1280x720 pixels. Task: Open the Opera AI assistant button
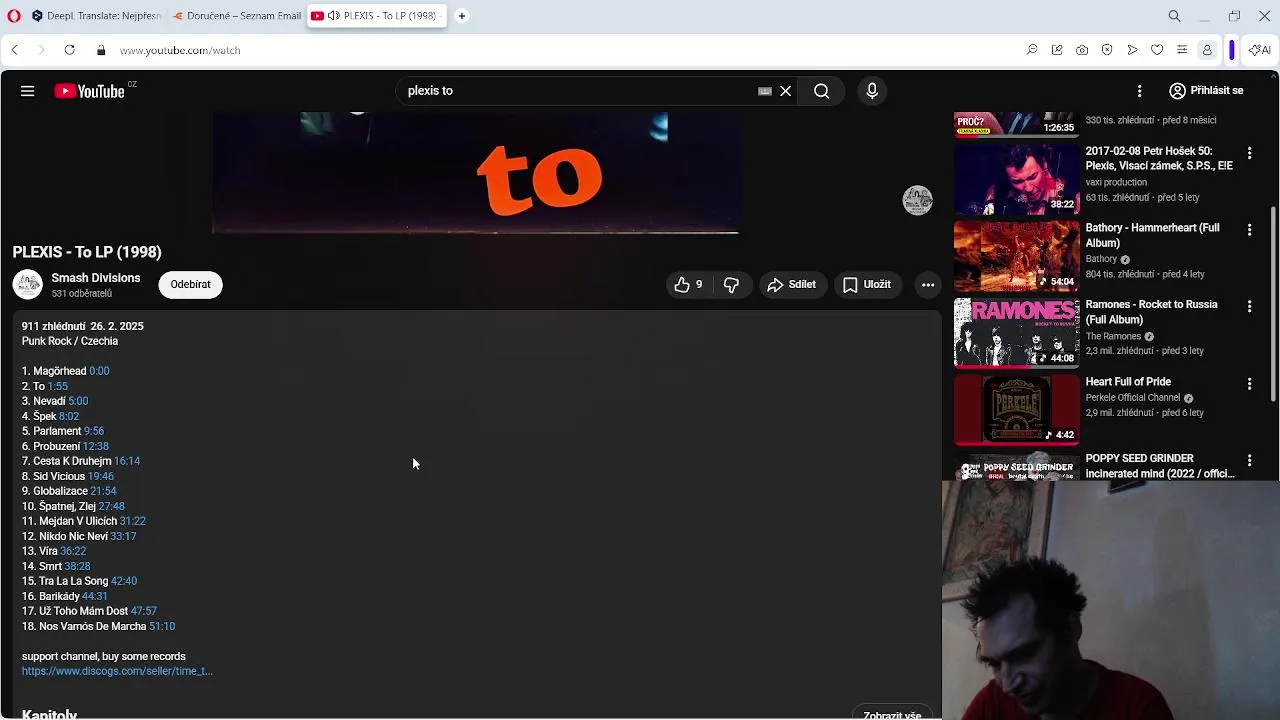pos(1262,50)
